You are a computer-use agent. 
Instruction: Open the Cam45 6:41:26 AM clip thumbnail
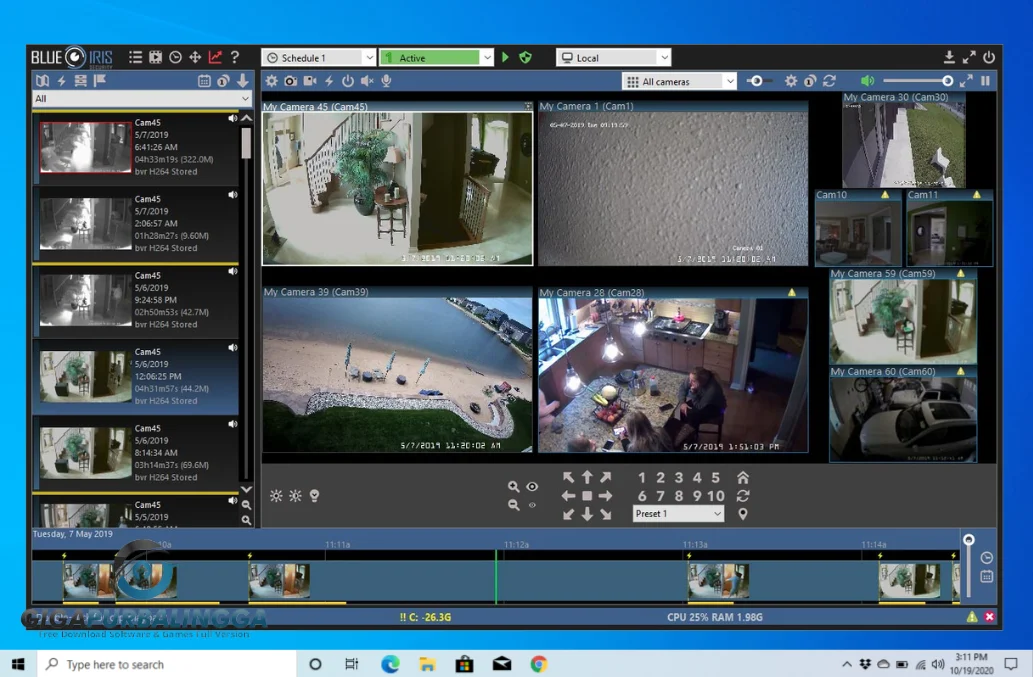85,147
